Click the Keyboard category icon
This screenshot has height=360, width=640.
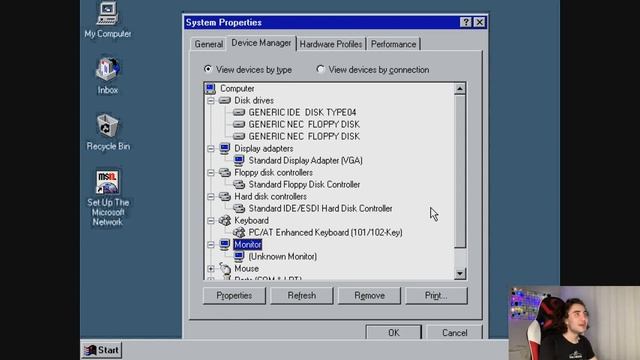(224, 220)
